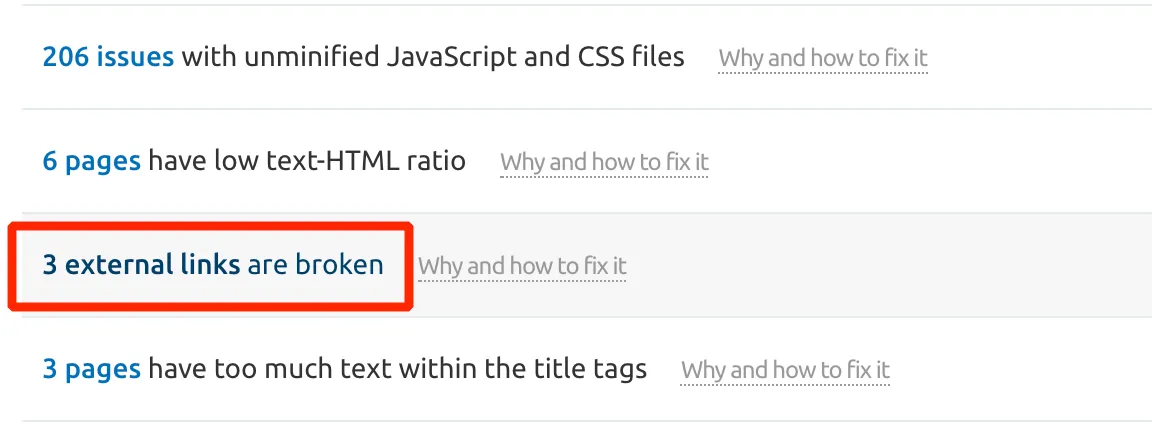Open fix instructions for low text-HTML ratio

604,162
